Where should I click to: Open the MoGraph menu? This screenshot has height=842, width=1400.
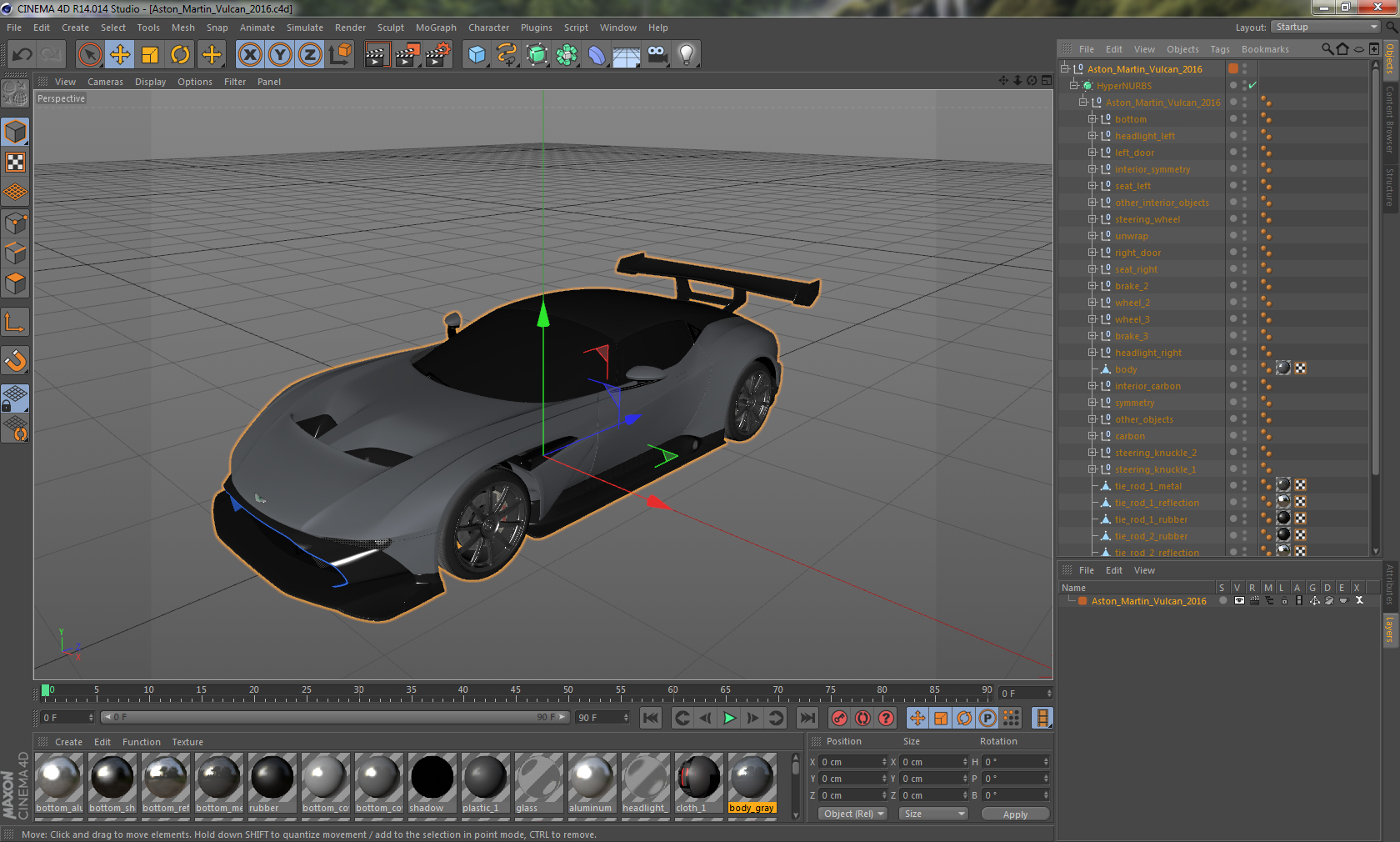pyautogui.click(x=436, y=28)
